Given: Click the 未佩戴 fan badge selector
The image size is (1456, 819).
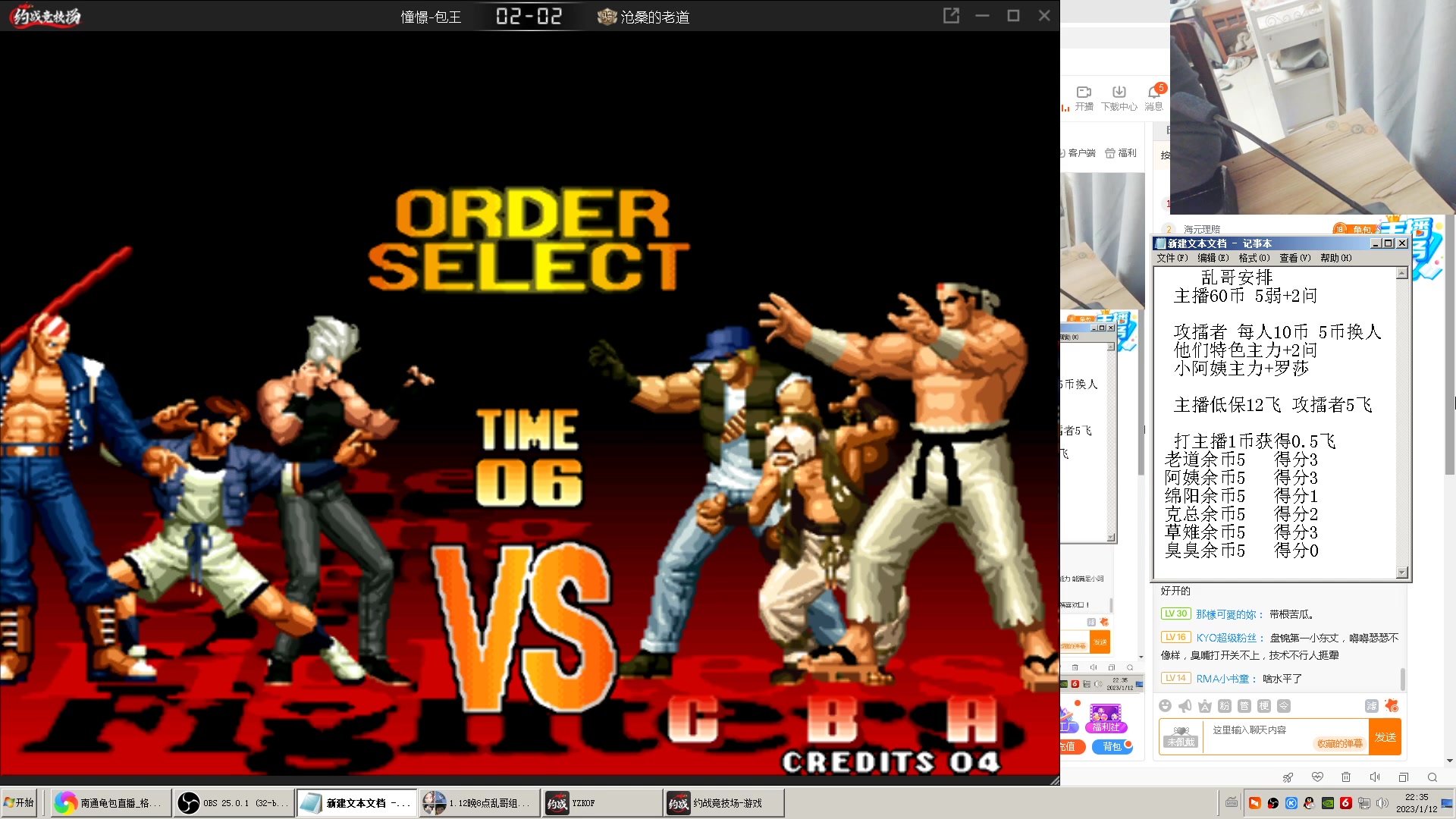Looking at the screenshot, I should 1181,737.
